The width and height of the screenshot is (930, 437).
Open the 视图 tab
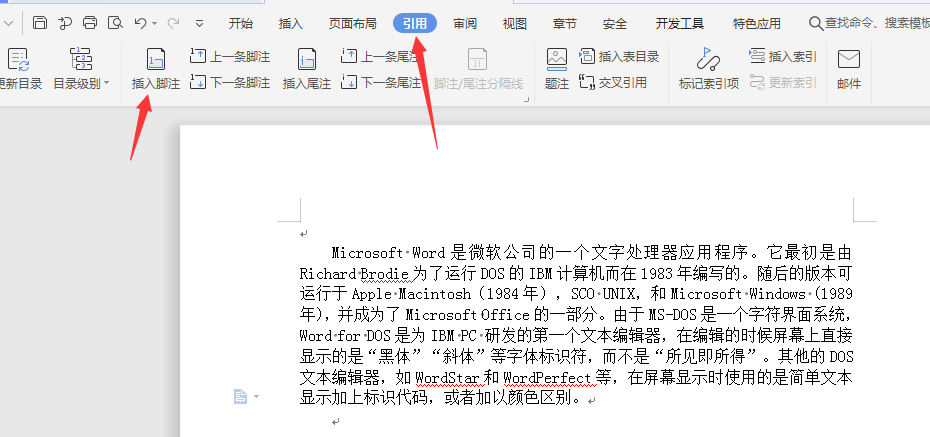pos(515,24)
